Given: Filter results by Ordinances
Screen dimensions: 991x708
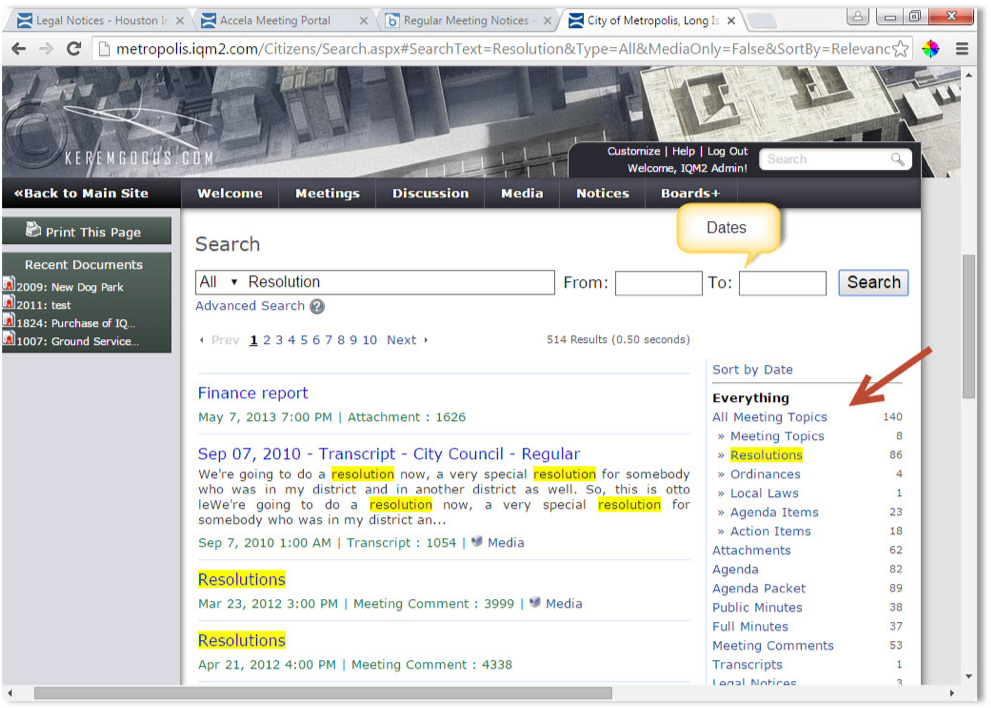Looking at the screenshot, I should (765, 474).
